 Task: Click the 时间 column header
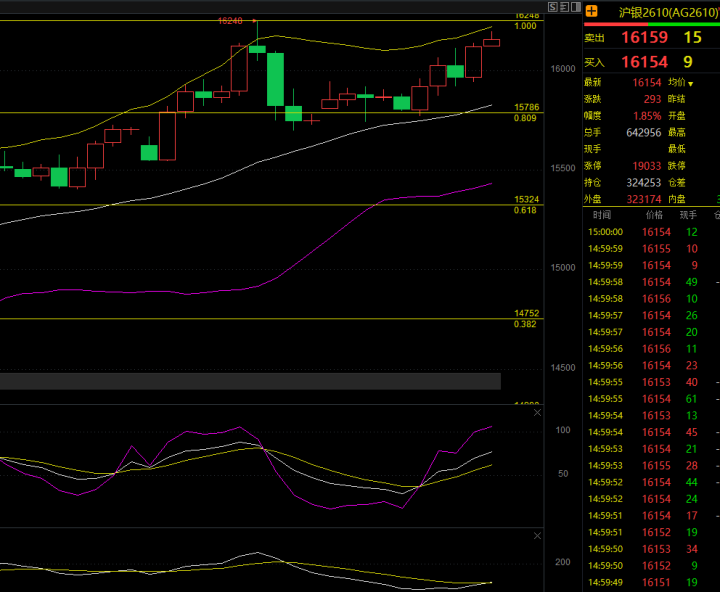(602, 215)
